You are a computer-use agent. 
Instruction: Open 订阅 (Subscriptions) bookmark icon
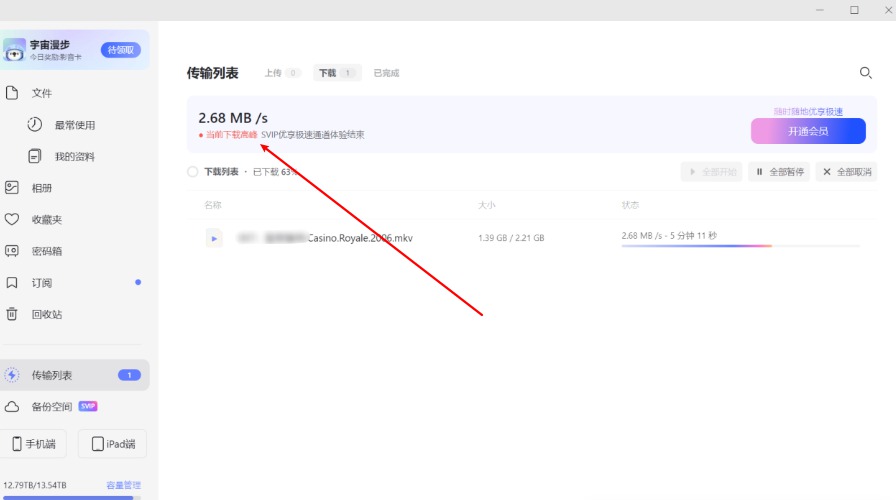point(12,283)
